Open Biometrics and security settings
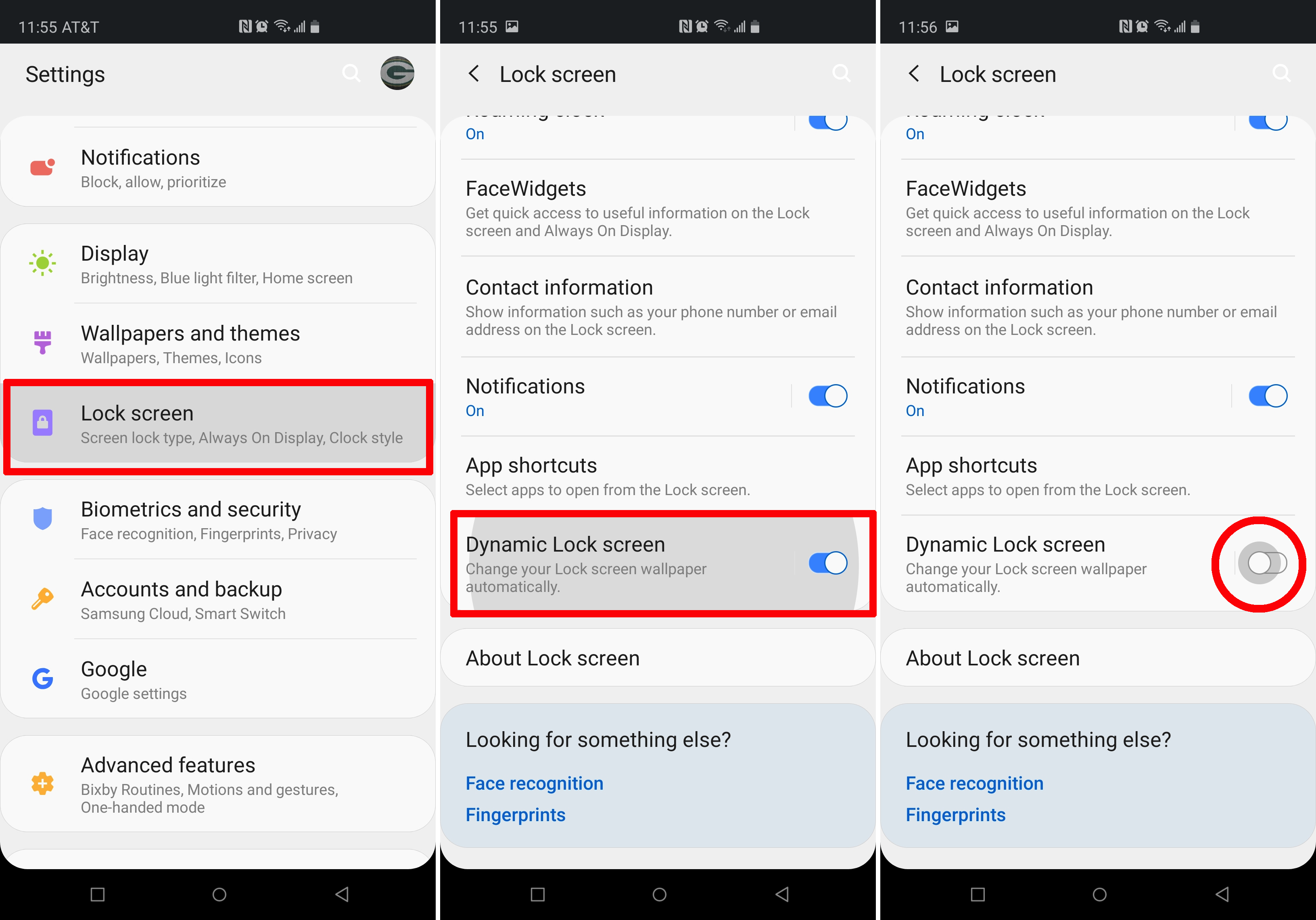 pyautogui.click(x=219, y=520)
